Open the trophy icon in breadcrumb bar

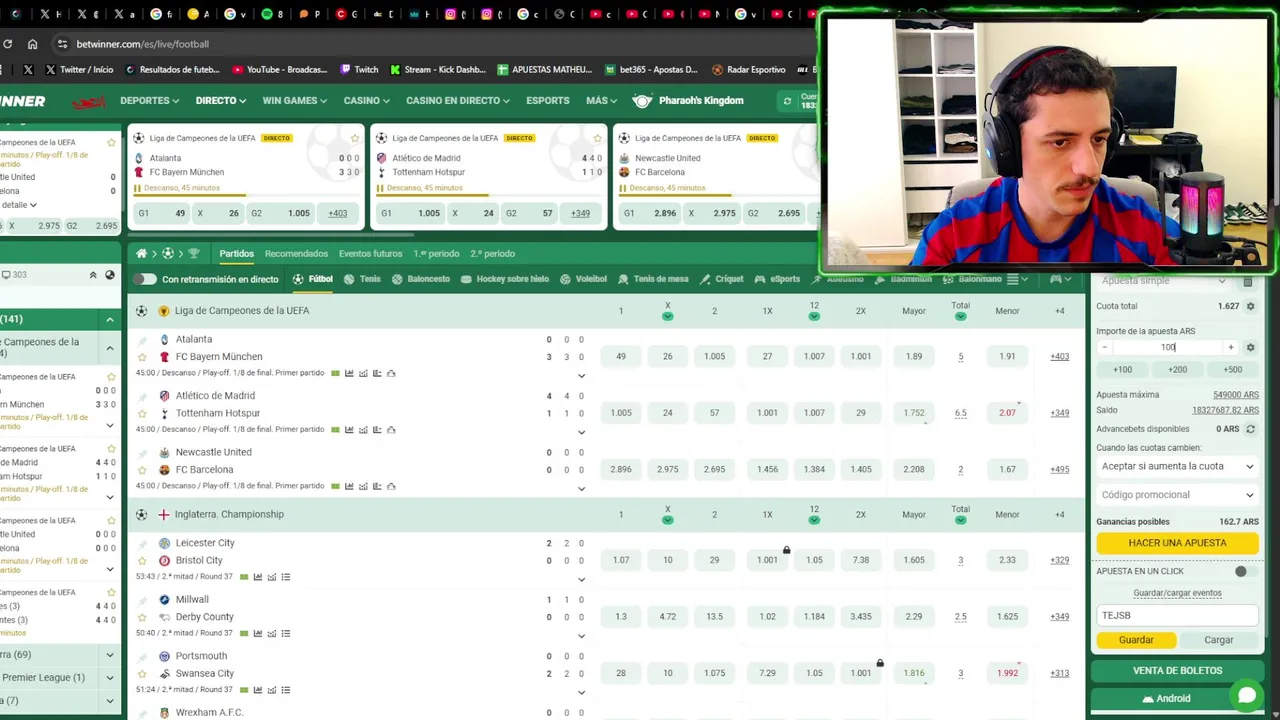click(194, 254)
